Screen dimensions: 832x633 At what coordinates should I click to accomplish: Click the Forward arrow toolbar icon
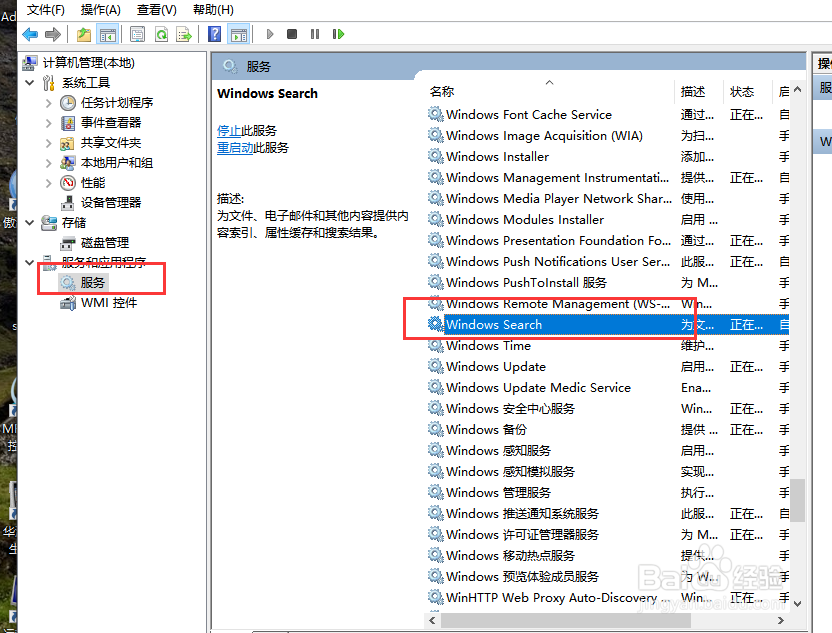coord(53,34)
